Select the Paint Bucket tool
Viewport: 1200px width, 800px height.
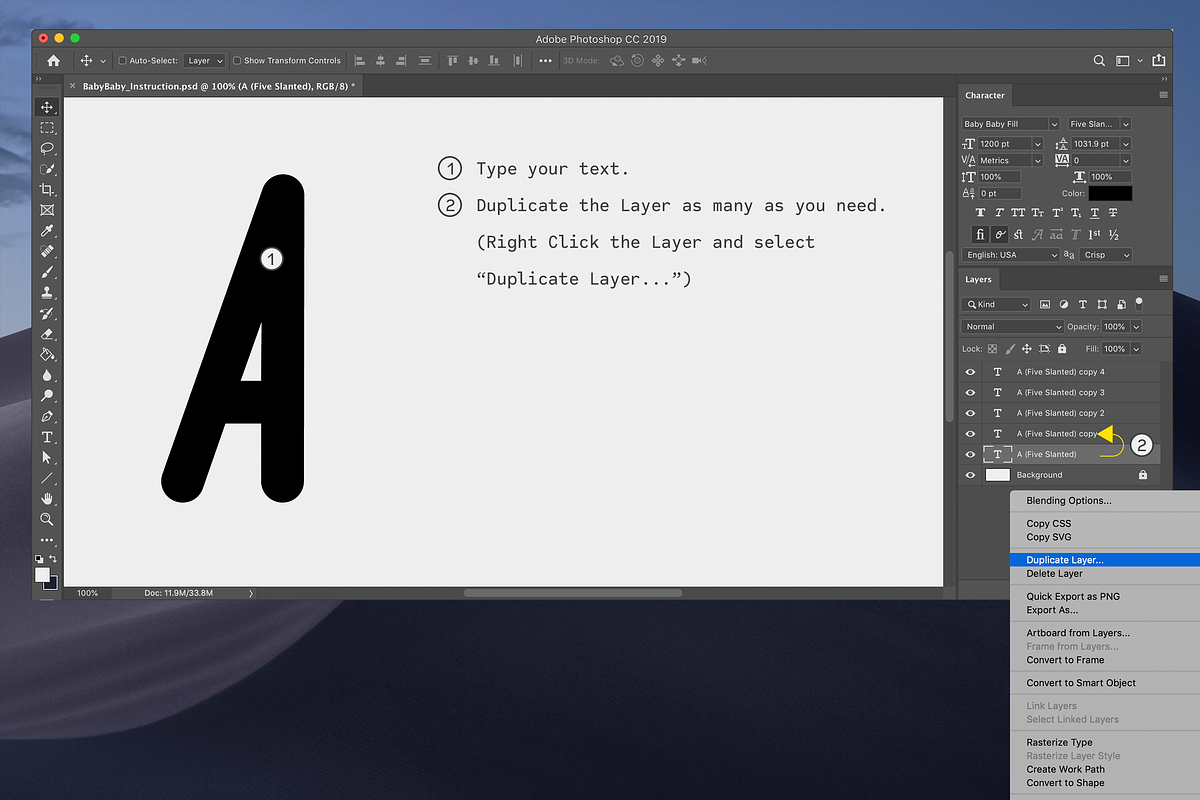46,355
